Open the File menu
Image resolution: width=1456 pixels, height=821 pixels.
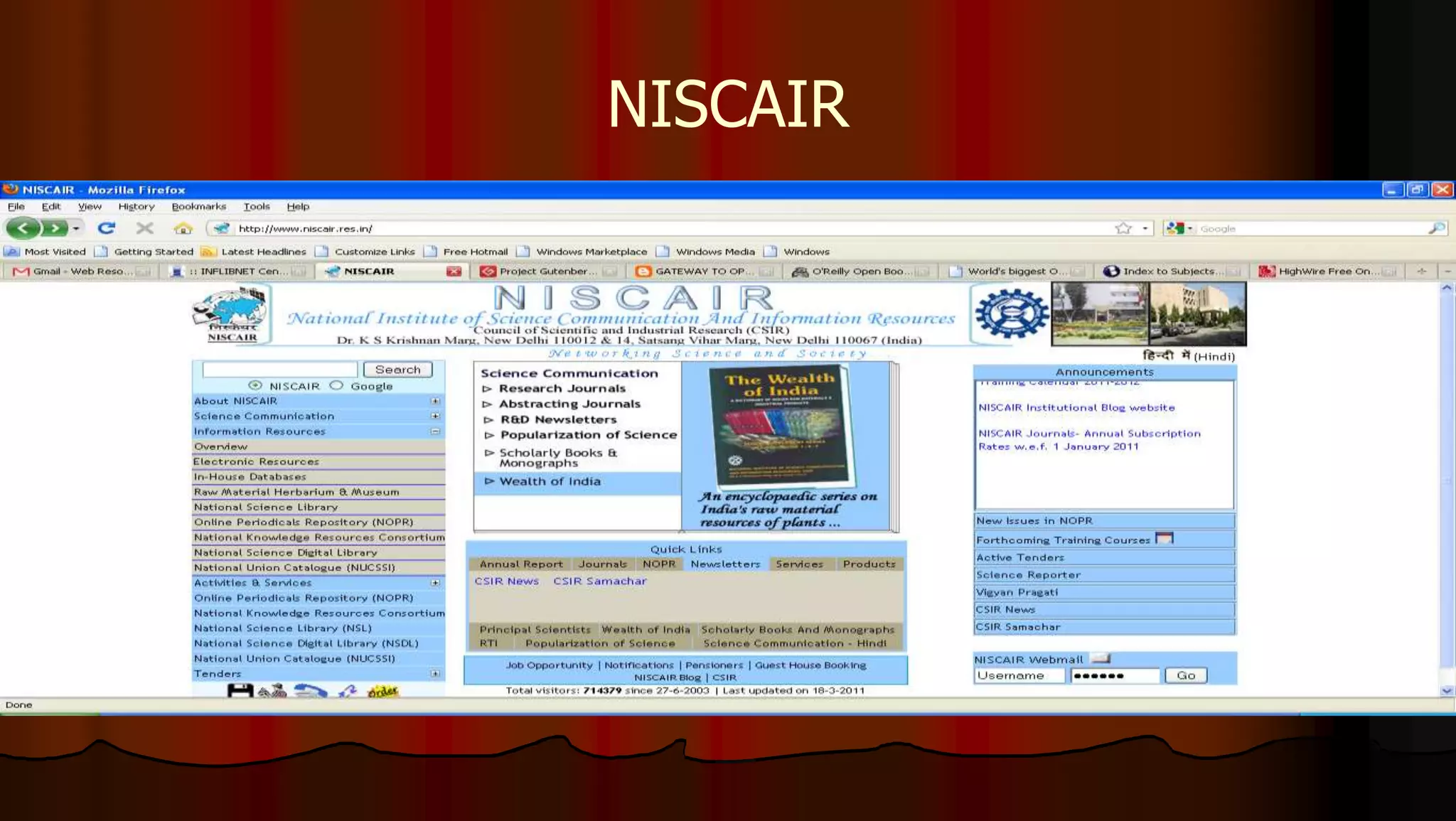pos(16,206)
